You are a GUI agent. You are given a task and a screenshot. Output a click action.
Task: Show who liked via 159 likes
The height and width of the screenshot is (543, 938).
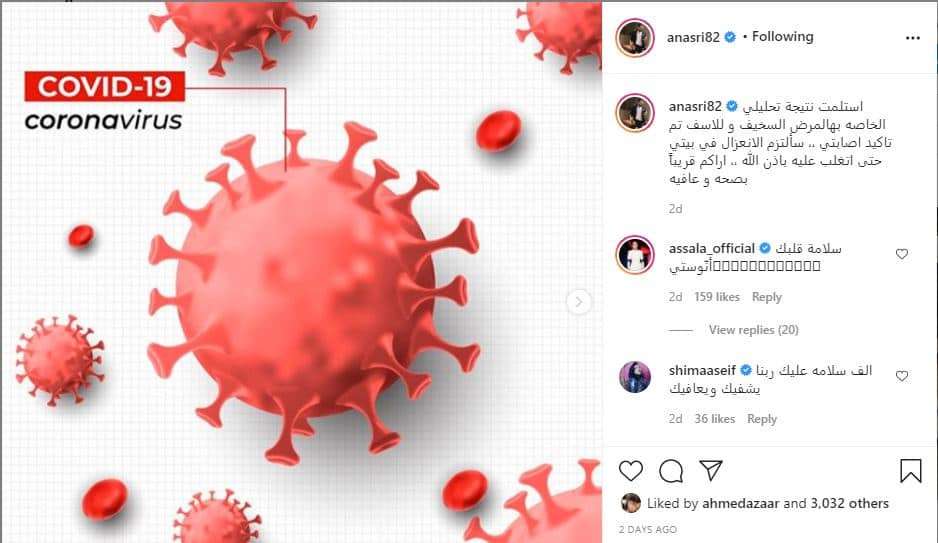[717, 297]
